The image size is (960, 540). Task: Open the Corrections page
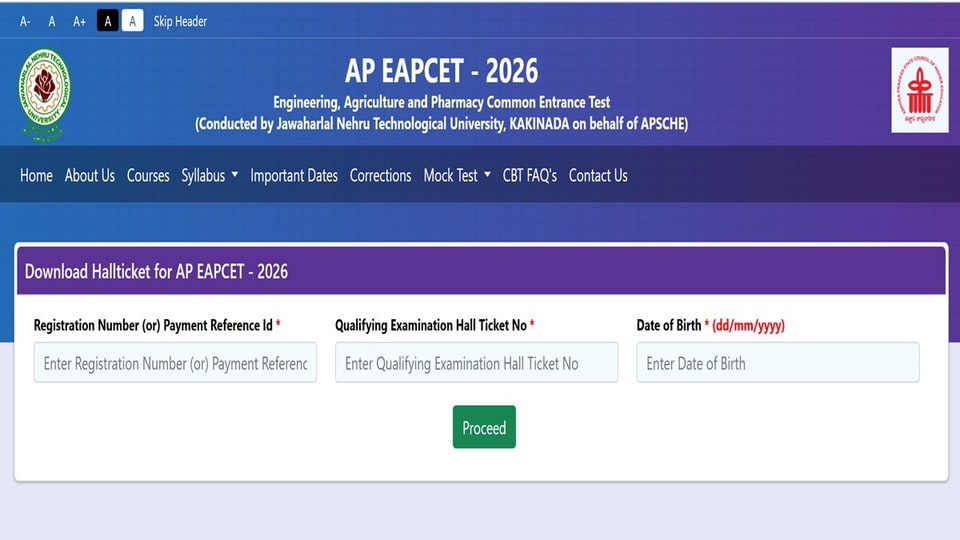380,176
